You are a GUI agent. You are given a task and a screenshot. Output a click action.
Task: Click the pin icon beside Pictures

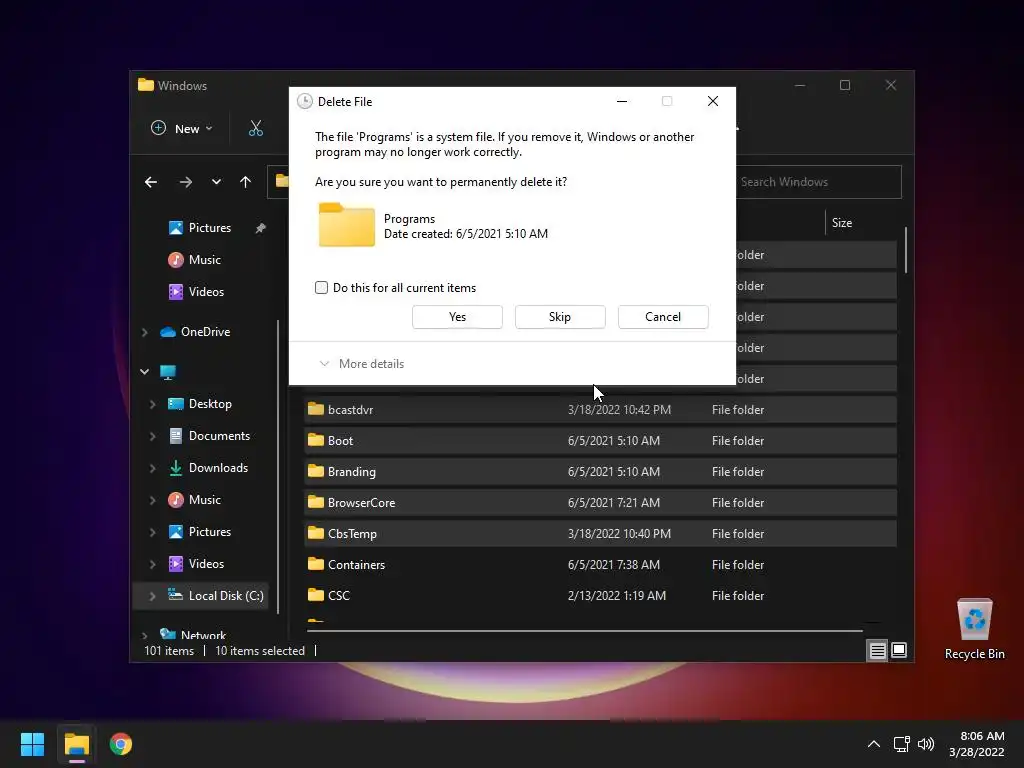(x=261, y=228)
